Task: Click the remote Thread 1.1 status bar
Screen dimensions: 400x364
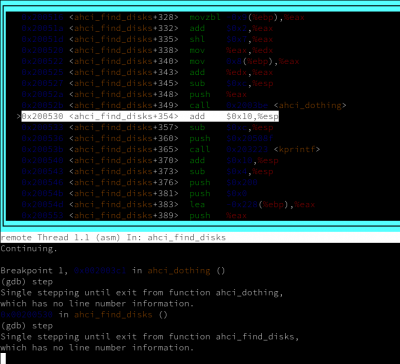Action: [200, 237]
